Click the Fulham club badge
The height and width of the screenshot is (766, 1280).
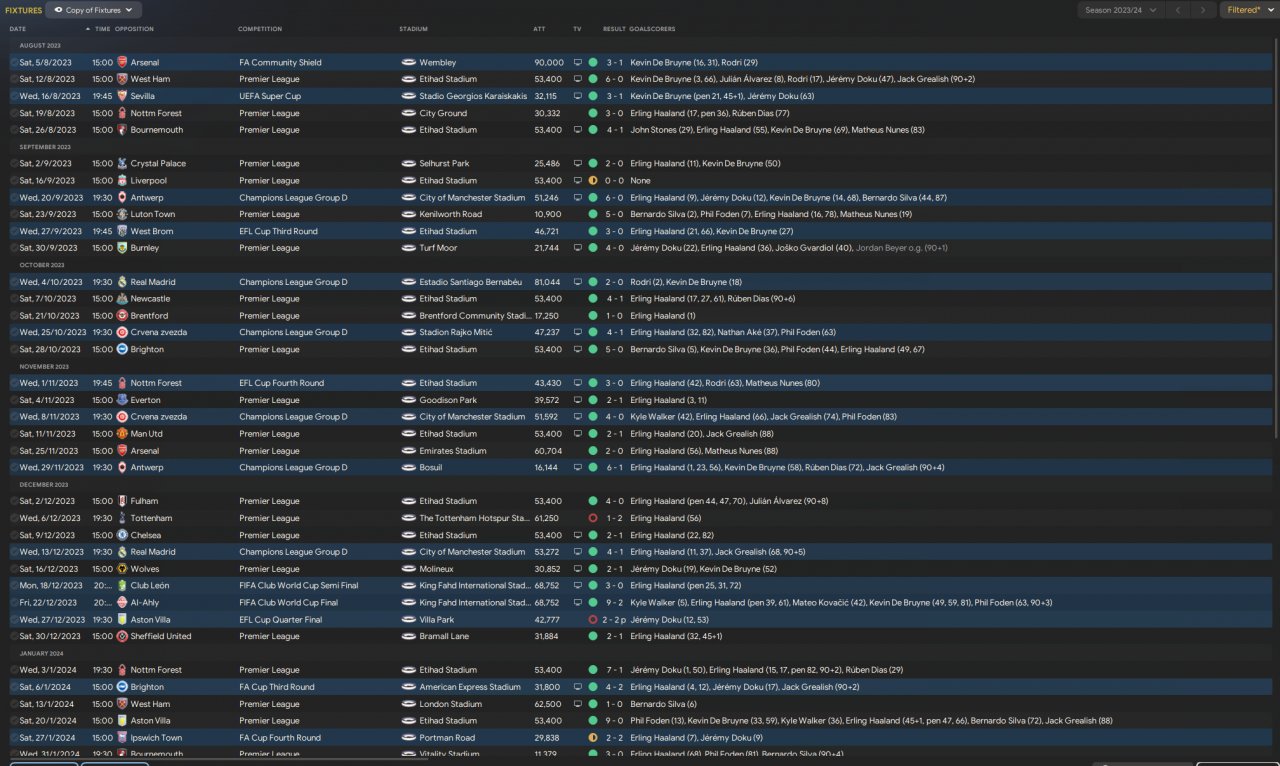click(x=122, y=501)
